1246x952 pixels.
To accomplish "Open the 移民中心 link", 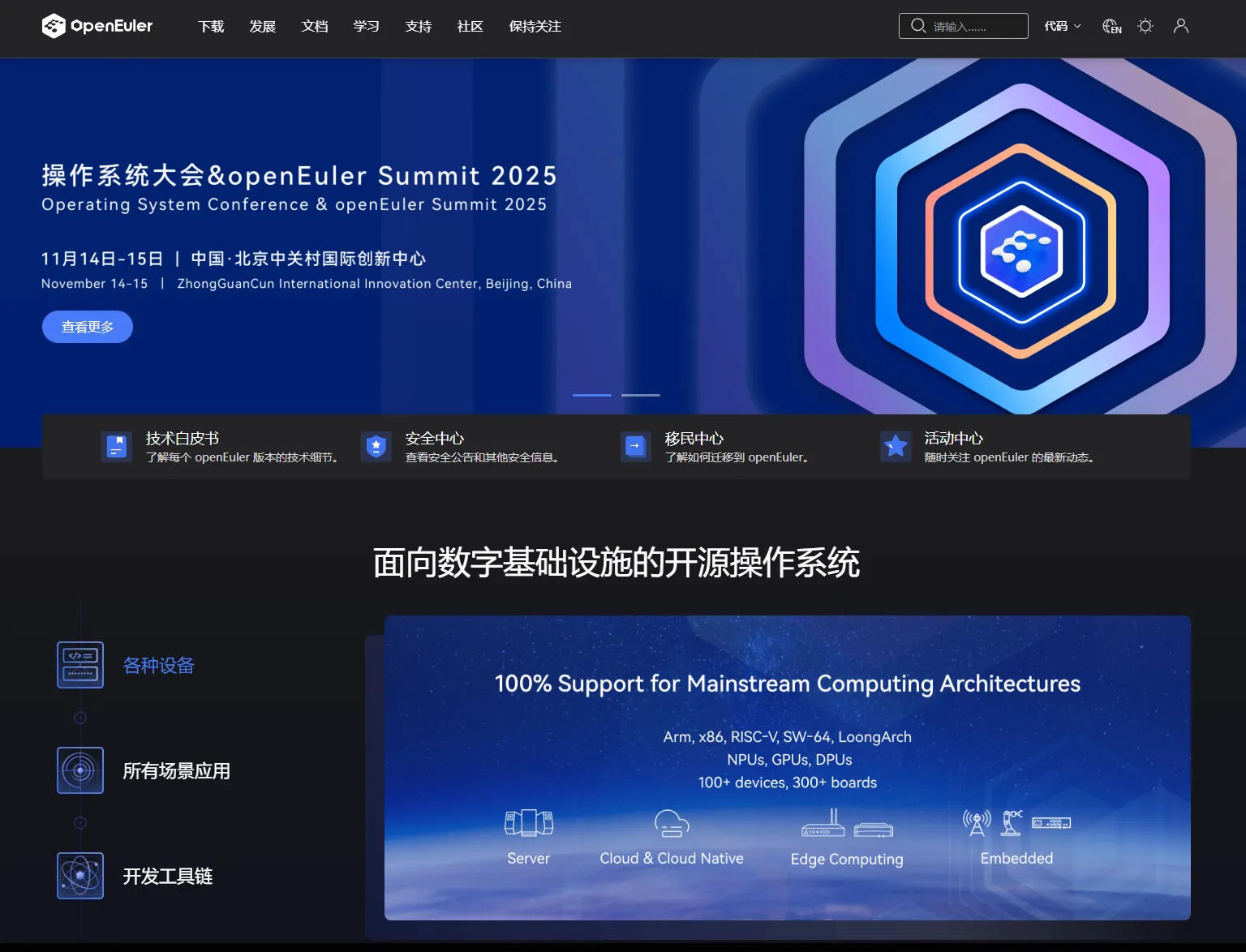I will click(694, 438).
